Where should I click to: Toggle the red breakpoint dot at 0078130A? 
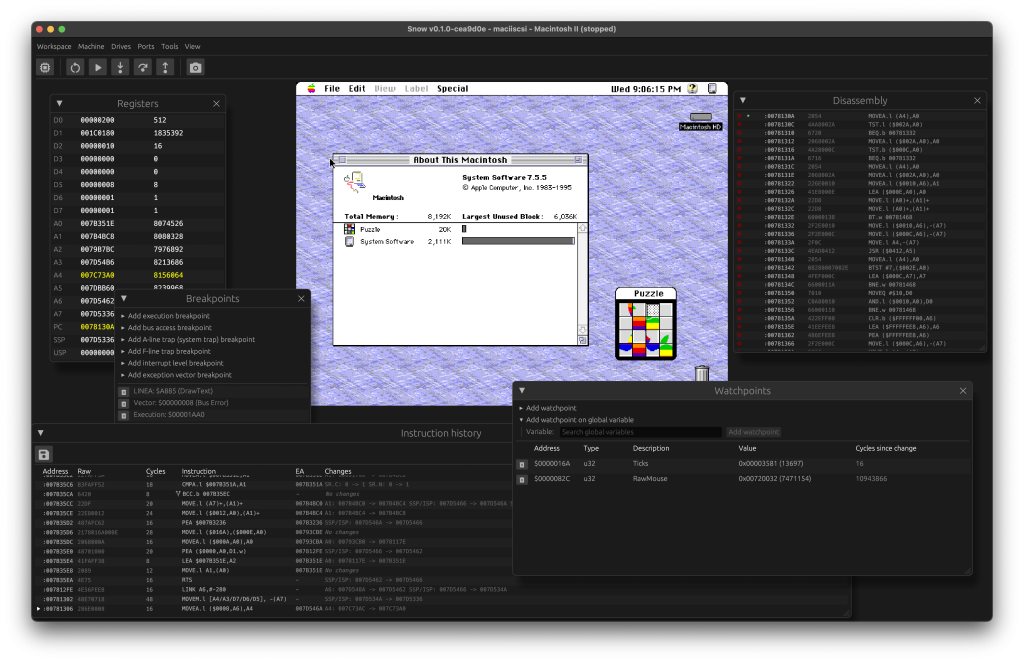click(741, 115)
